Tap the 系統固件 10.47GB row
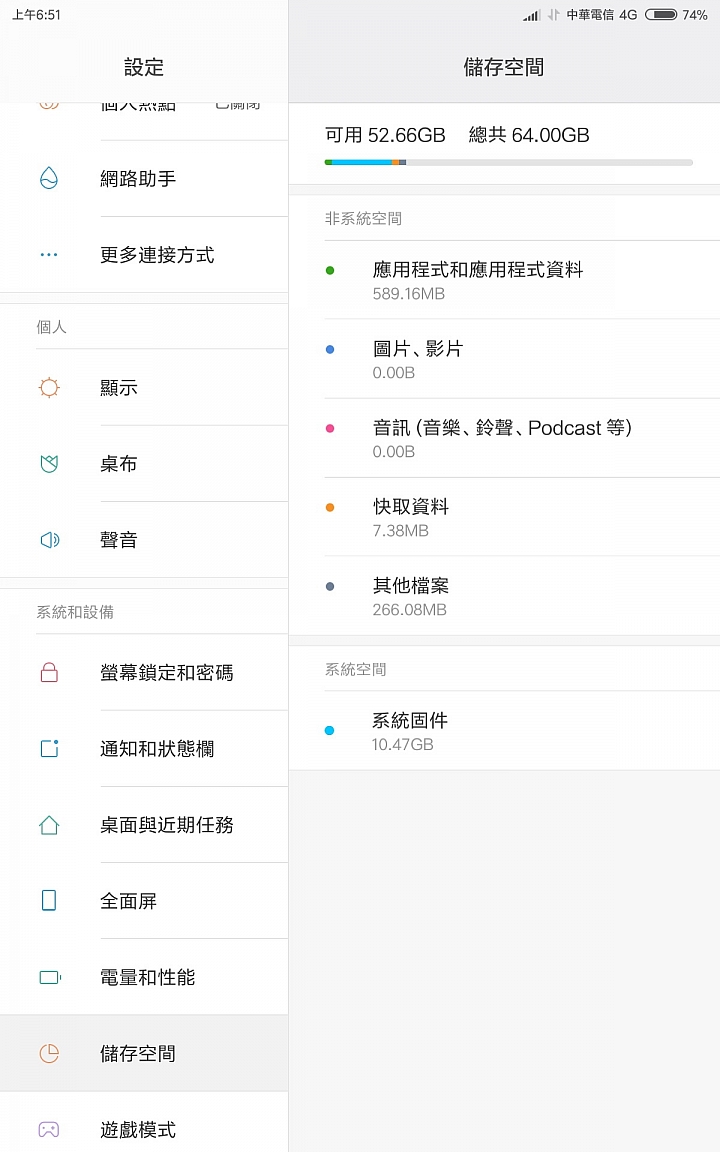The image size is (720, 1152). pos(504,730)
